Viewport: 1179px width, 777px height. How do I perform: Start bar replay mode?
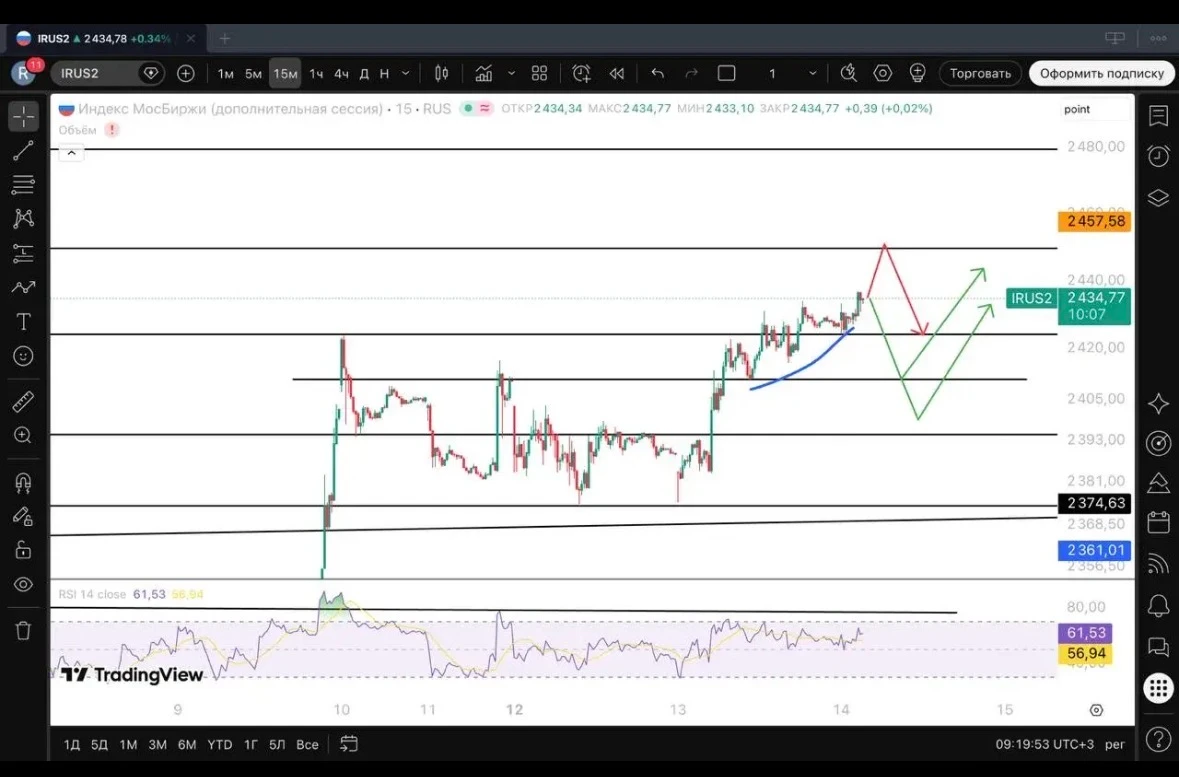pos(617,73)
